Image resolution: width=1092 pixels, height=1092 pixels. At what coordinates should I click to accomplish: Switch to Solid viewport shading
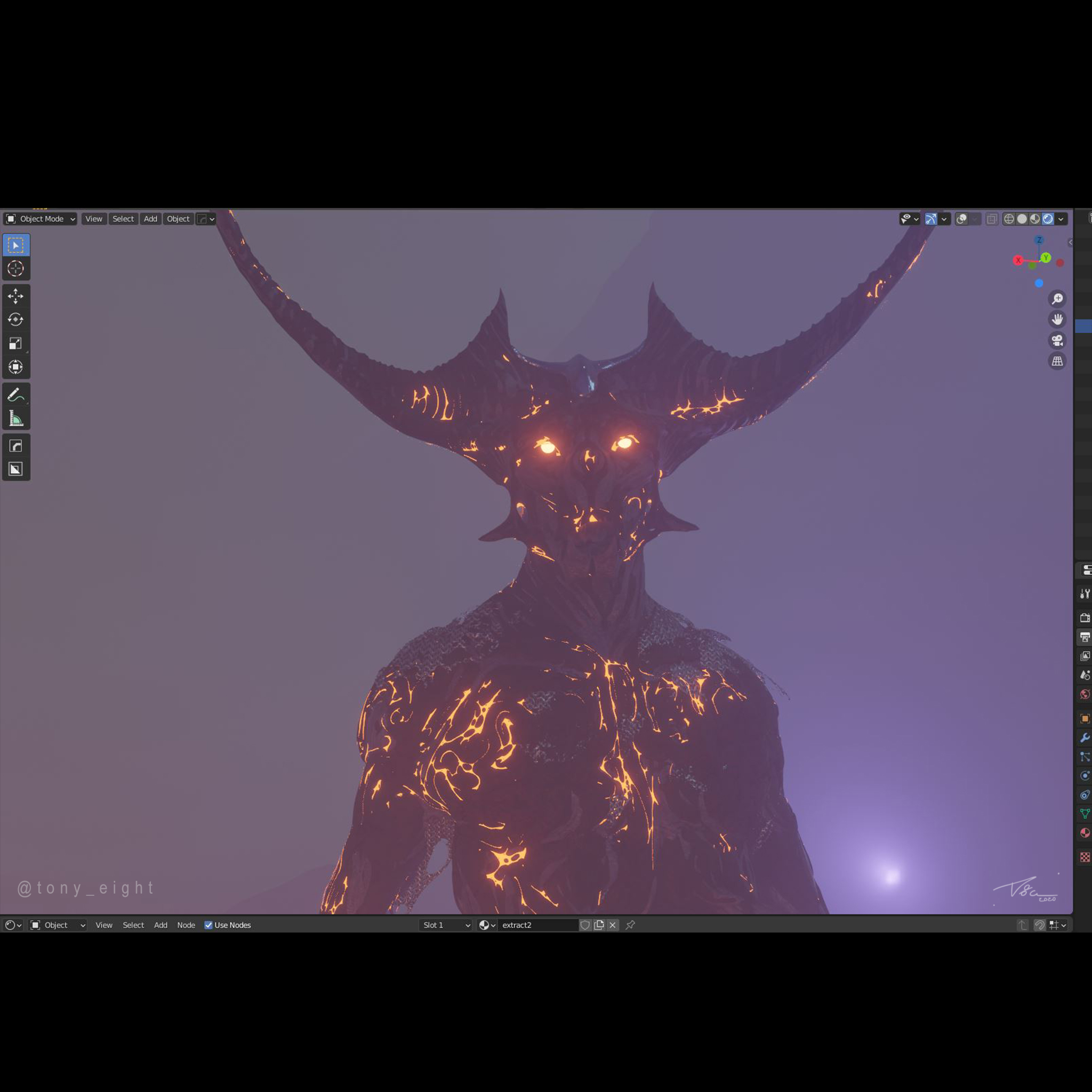coord(1022,219)
